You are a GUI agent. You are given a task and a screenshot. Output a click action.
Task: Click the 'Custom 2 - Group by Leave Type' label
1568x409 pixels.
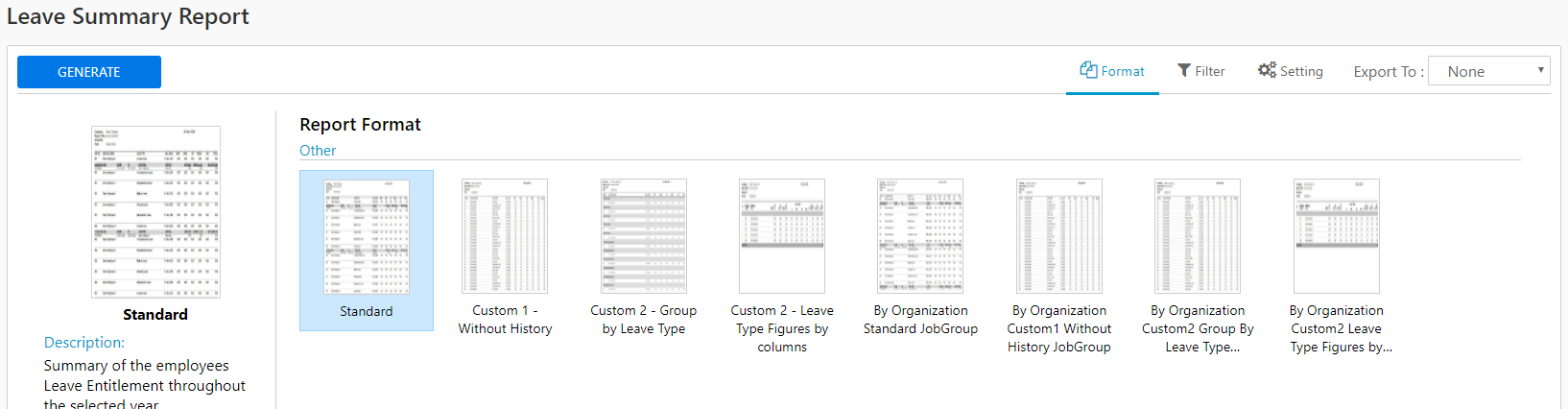coord(644,320)
